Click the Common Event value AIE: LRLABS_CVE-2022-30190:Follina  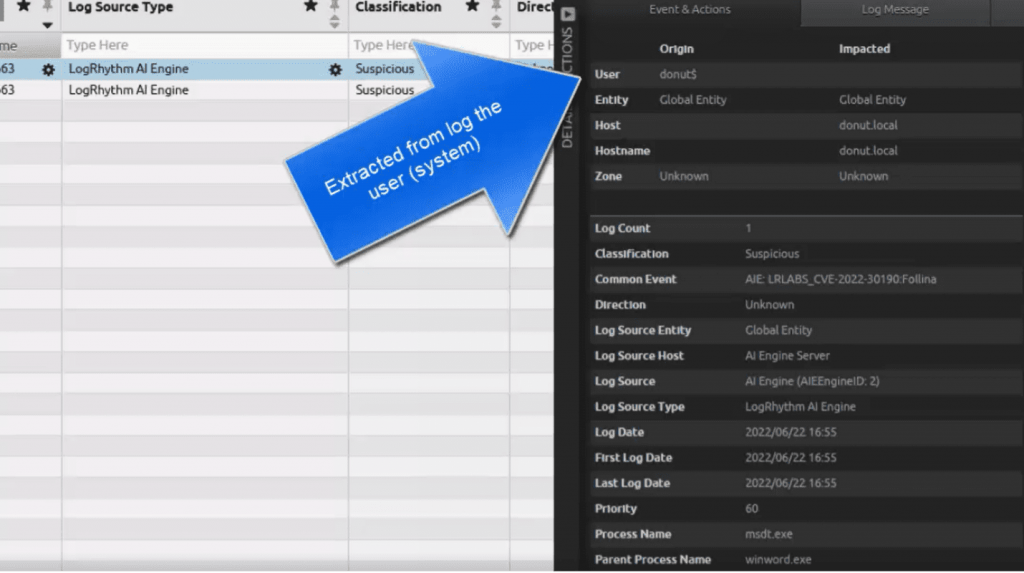[x=840, y=280]
